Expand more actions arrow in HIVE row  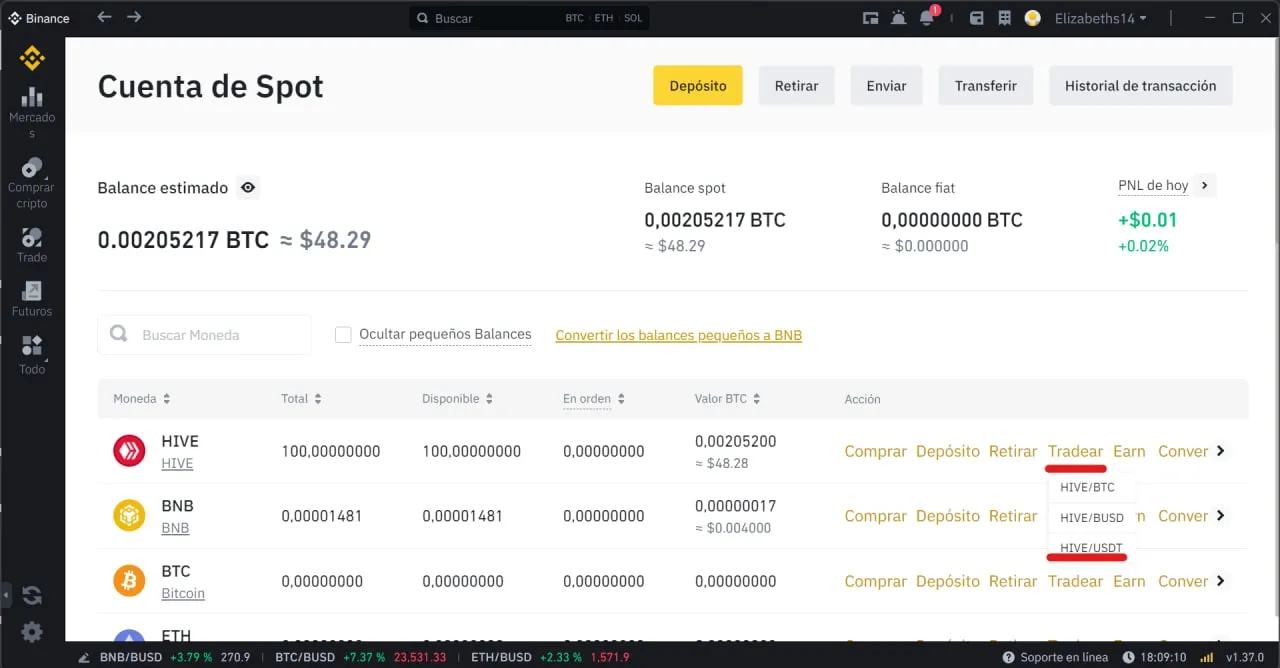coord(1220,451)
